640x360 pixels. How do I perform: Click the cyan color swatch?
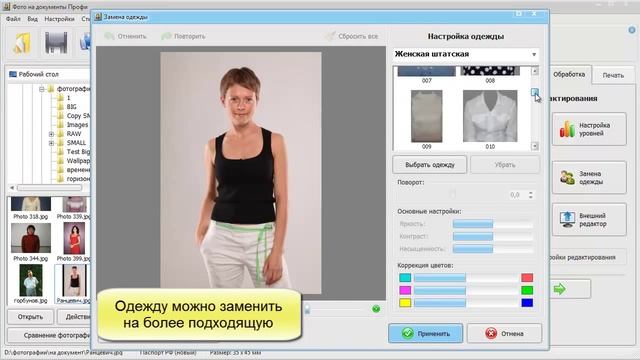coord(405,278)
